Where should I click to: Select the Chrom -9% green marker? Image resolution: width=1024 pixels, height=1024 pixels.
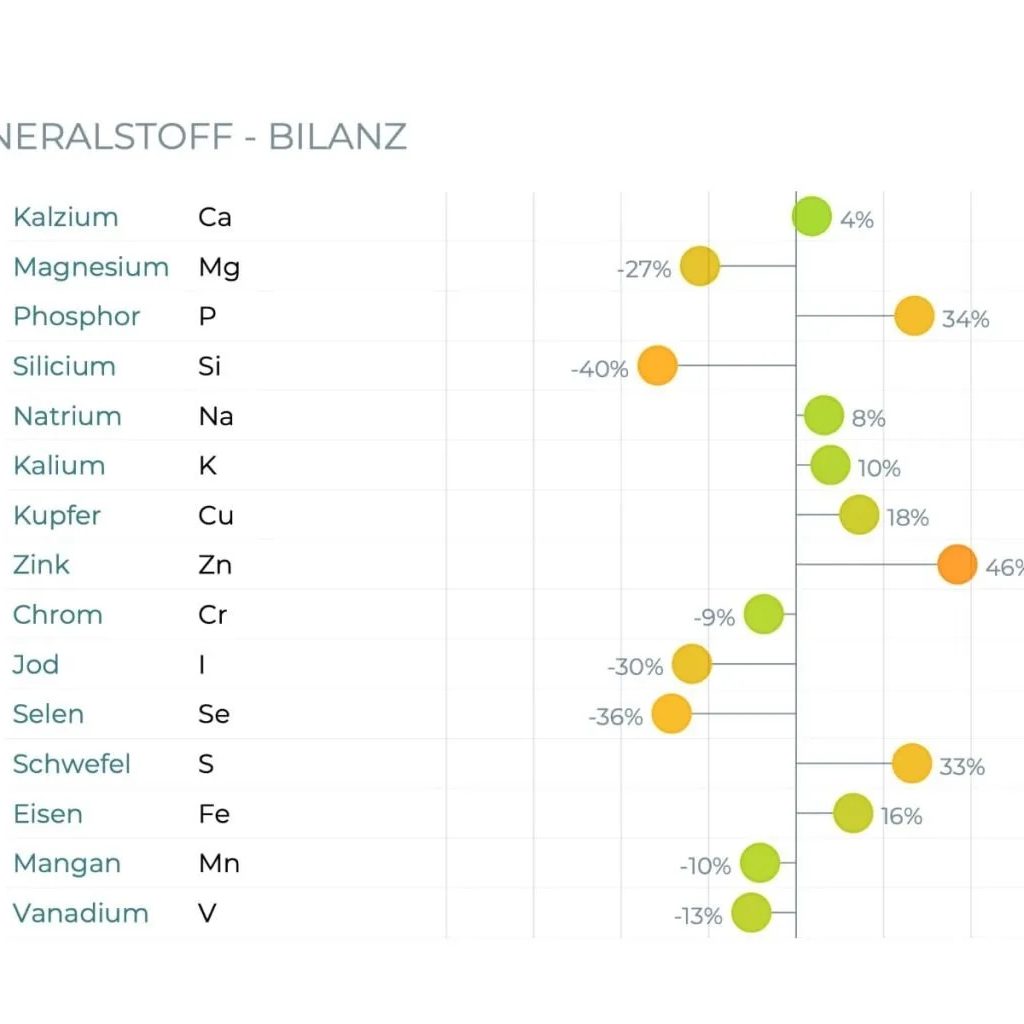pos(764,614)
